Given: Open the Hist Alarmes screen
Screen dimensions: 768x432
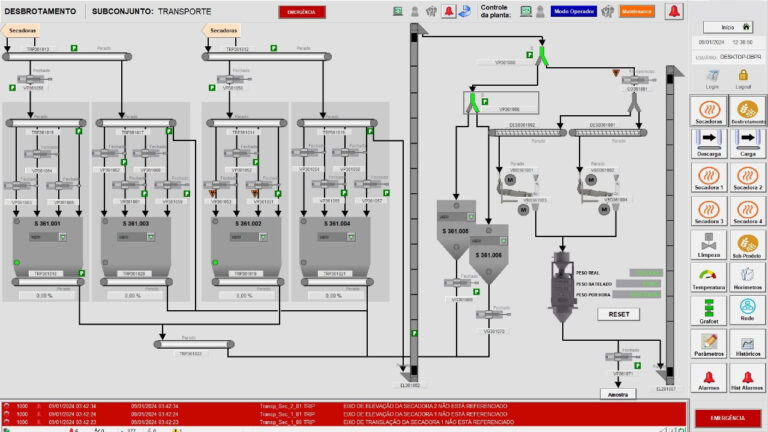Looking at the screenshot, I should click(747, 378).
